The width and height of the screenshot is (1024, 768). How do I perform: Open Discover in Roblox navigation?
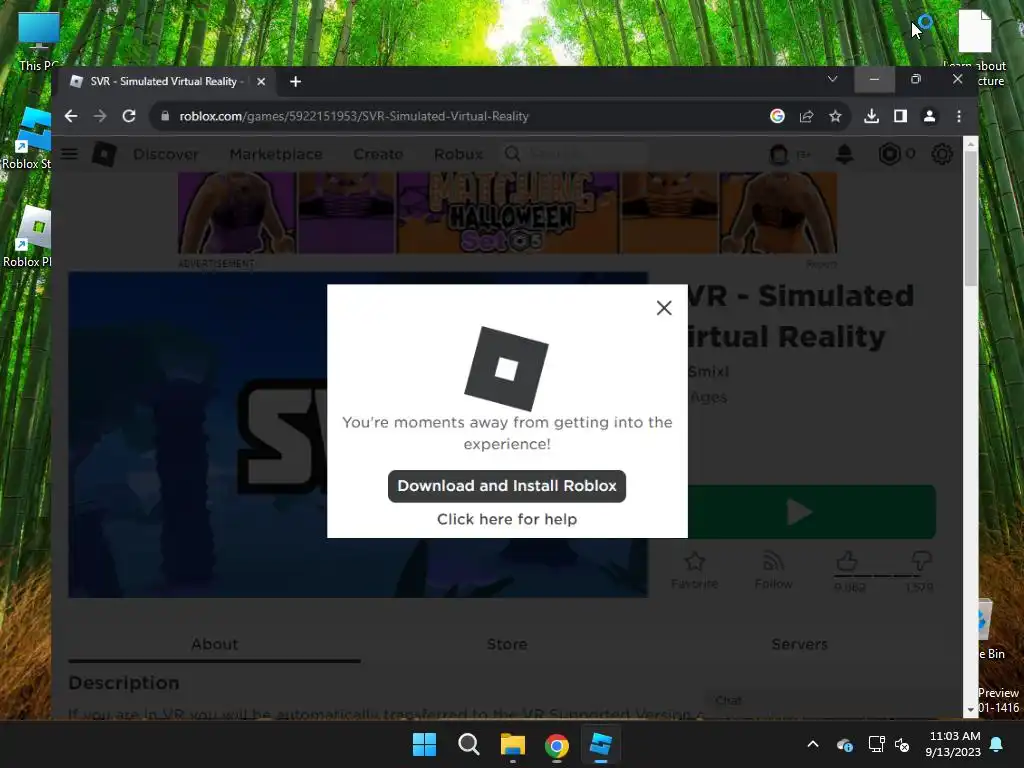166,155
